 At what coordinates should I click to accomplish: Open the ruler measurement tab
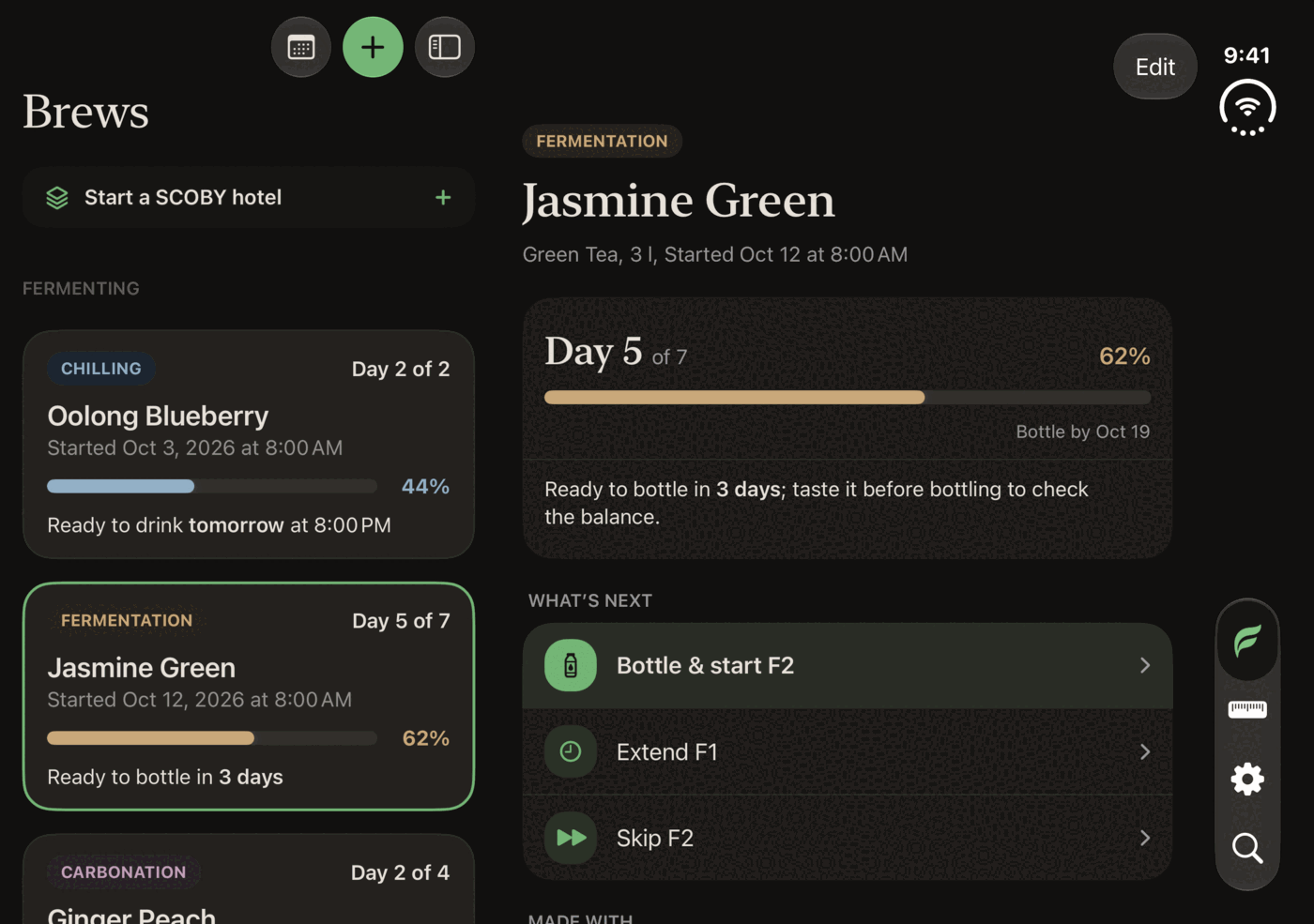(1247, 709)
